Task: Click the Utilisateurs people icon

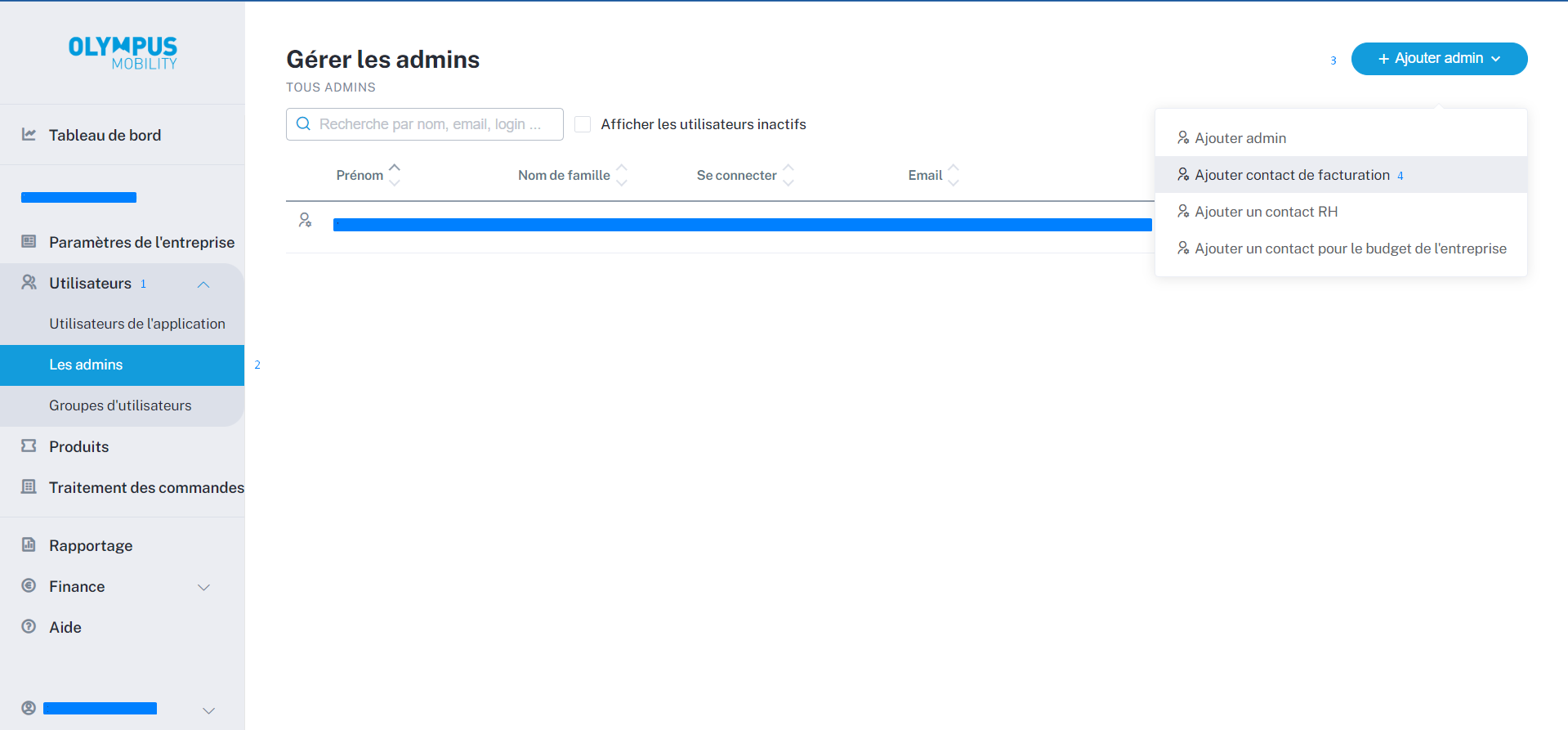Action: point(29,282)
